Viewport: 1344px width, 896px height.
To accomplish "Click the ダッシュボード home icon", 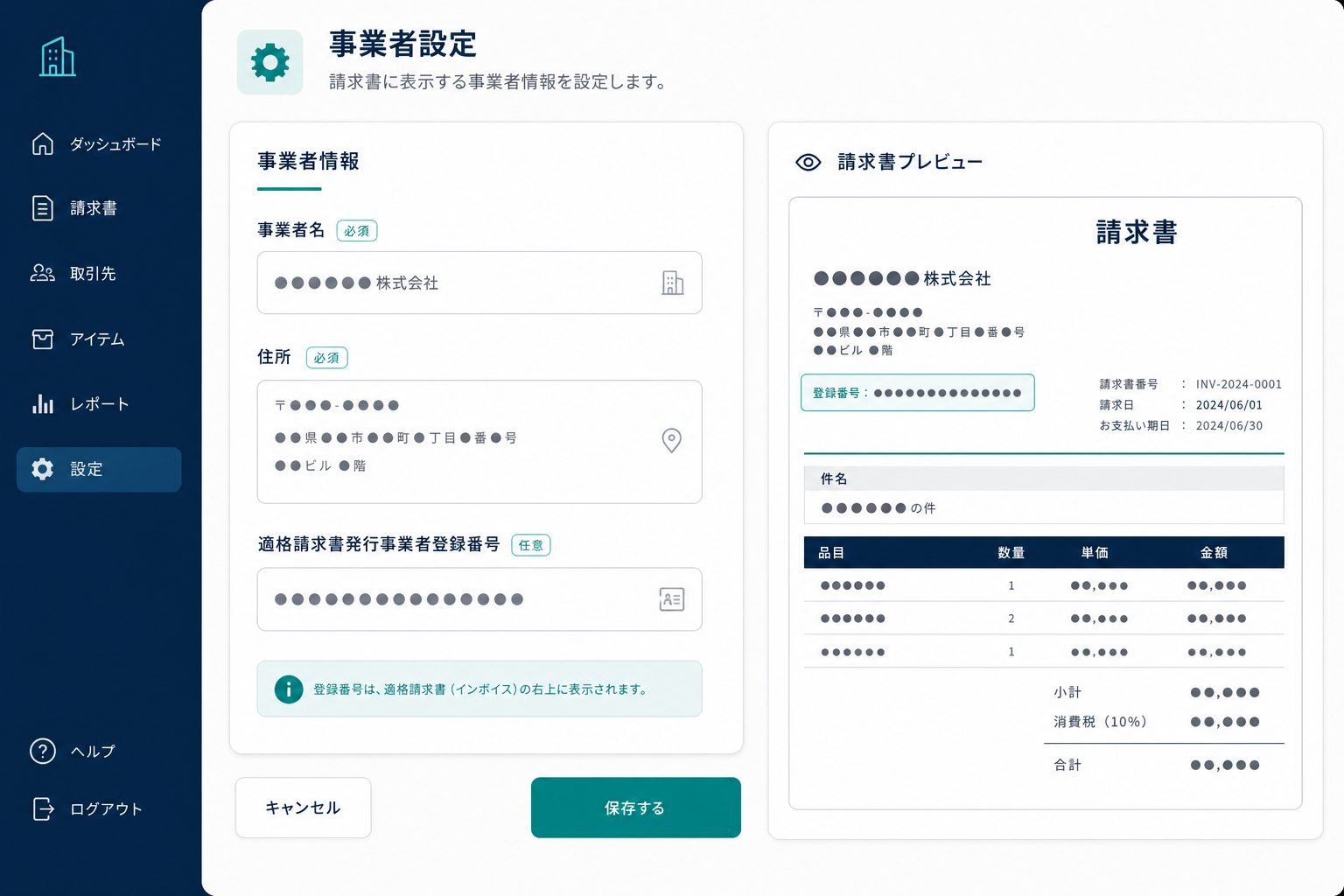I will [x=42, y=143].
